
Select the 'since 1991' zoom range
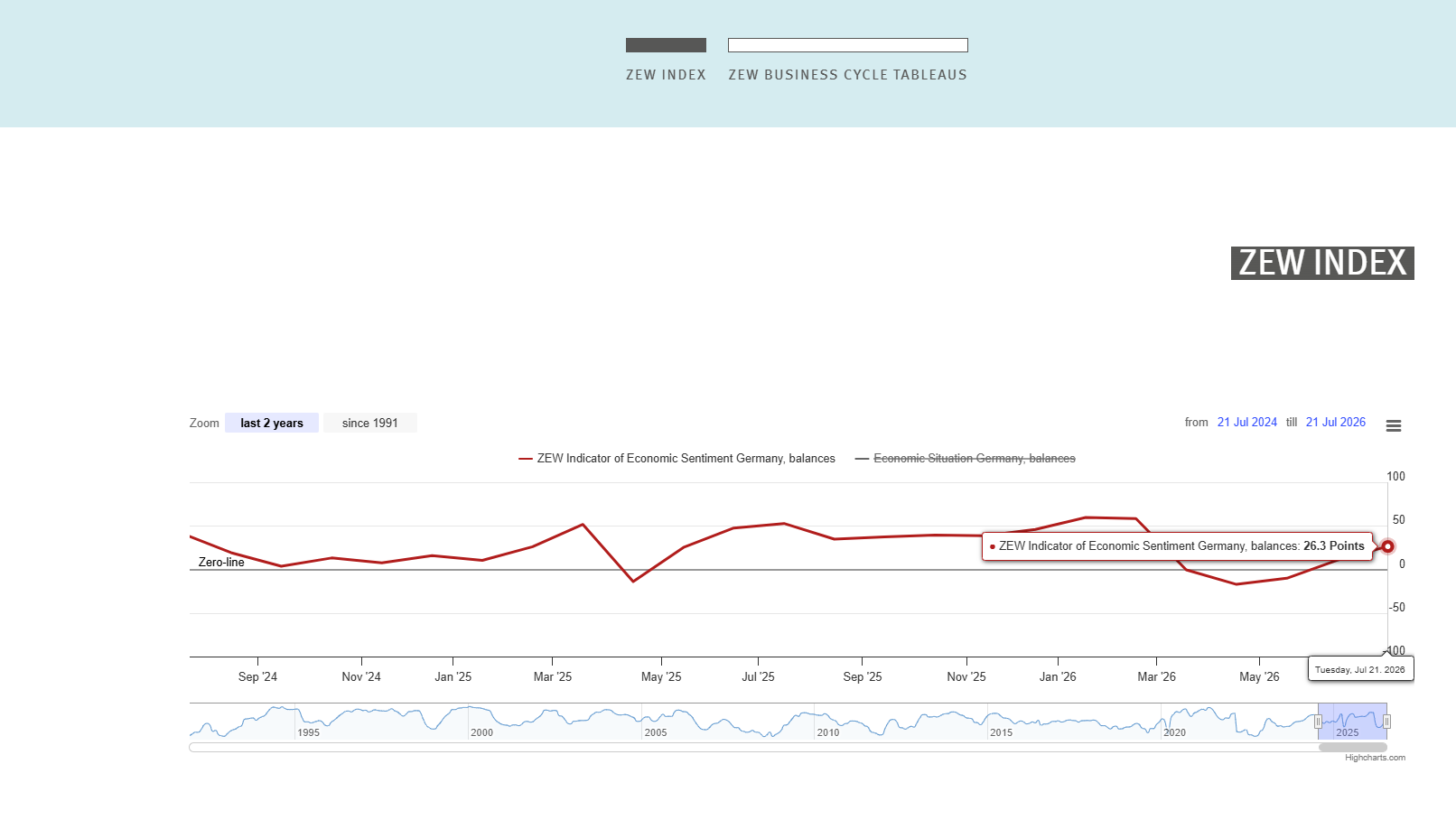370,423
